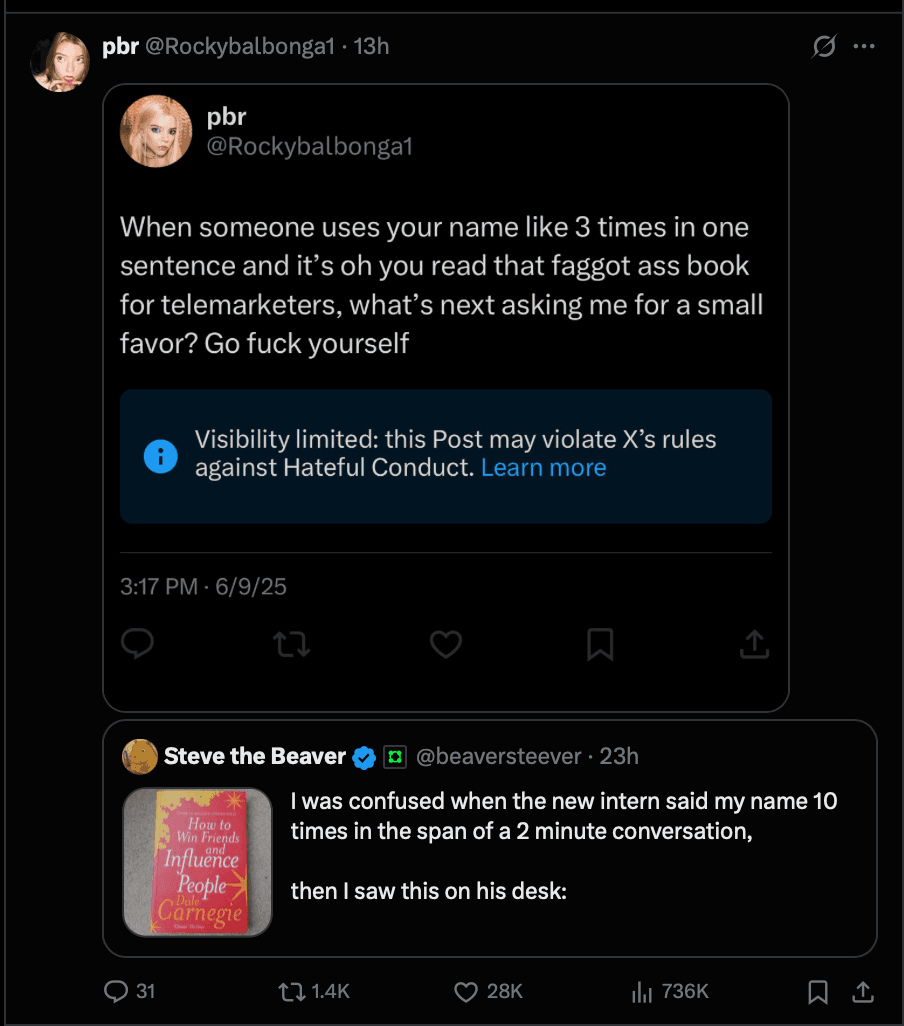Click pbr's small avatar at top left
This screenshot has width=904, height=1026.
(60, 62)
